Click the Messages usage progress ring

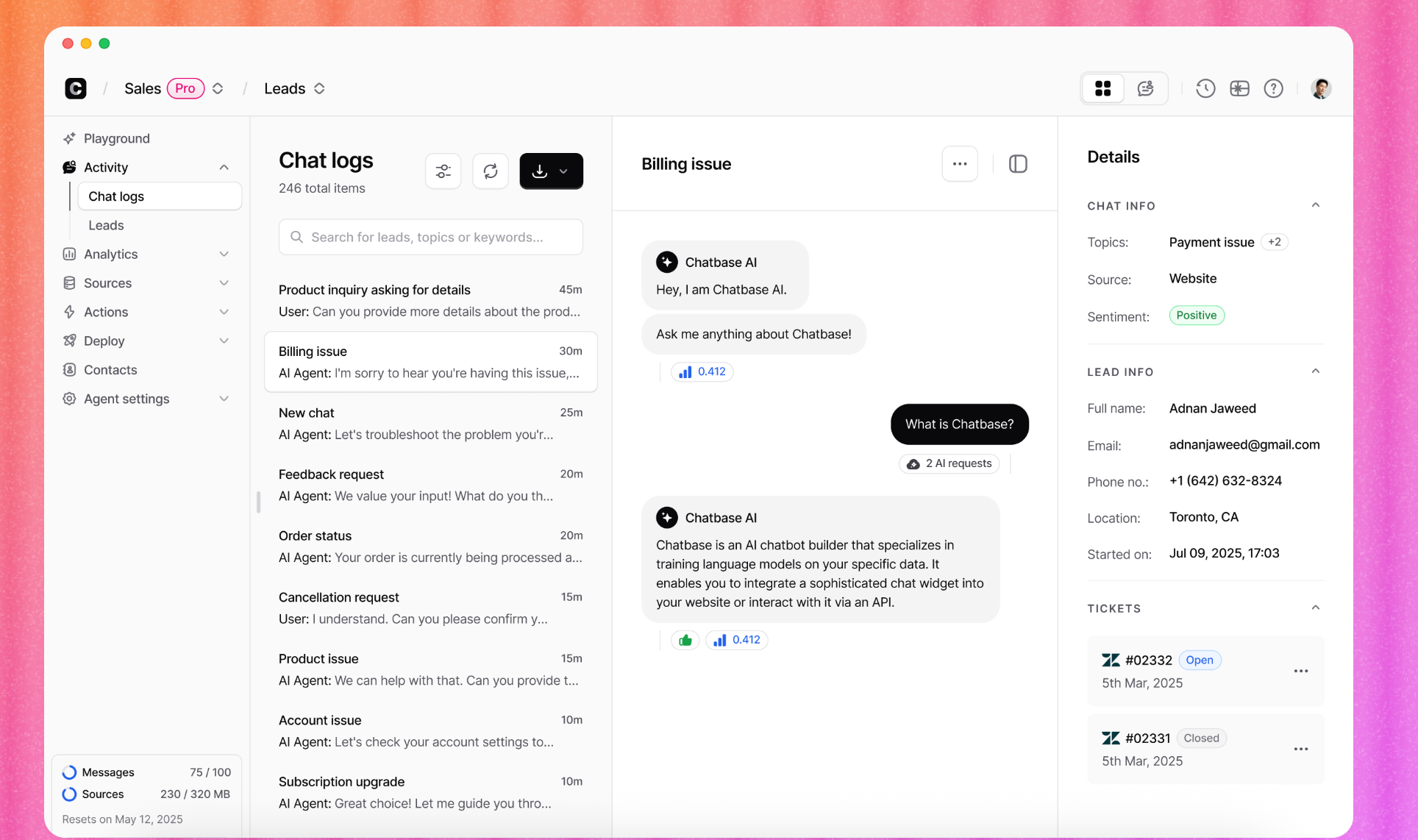pyautogui.click(x=69, y=772)
